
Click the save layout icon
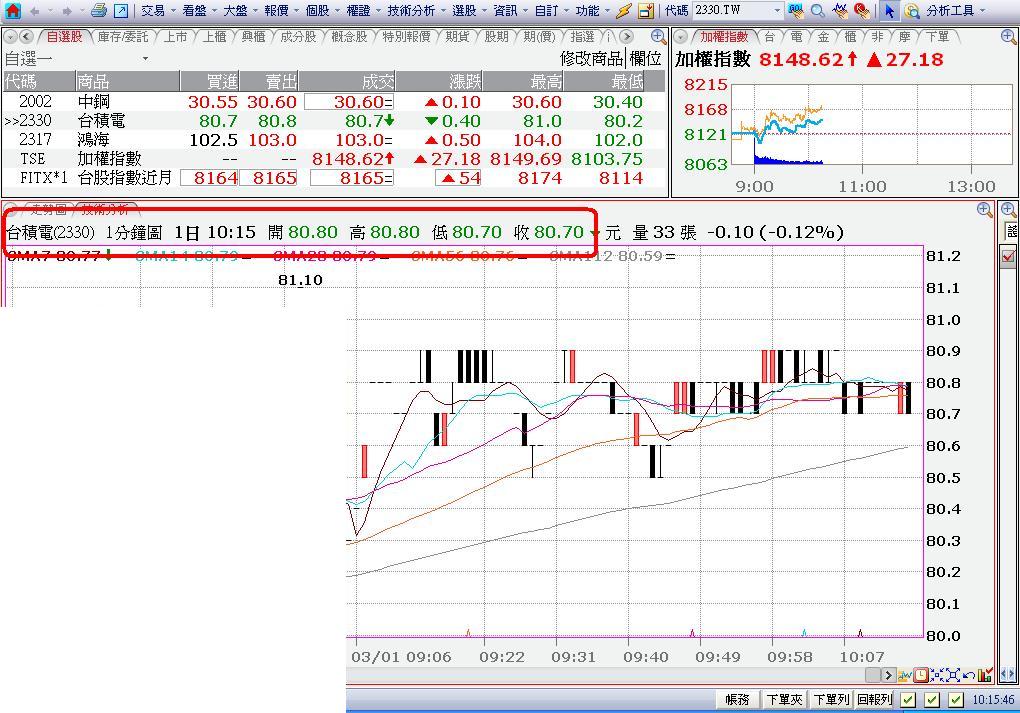click(x=645, y=10)
